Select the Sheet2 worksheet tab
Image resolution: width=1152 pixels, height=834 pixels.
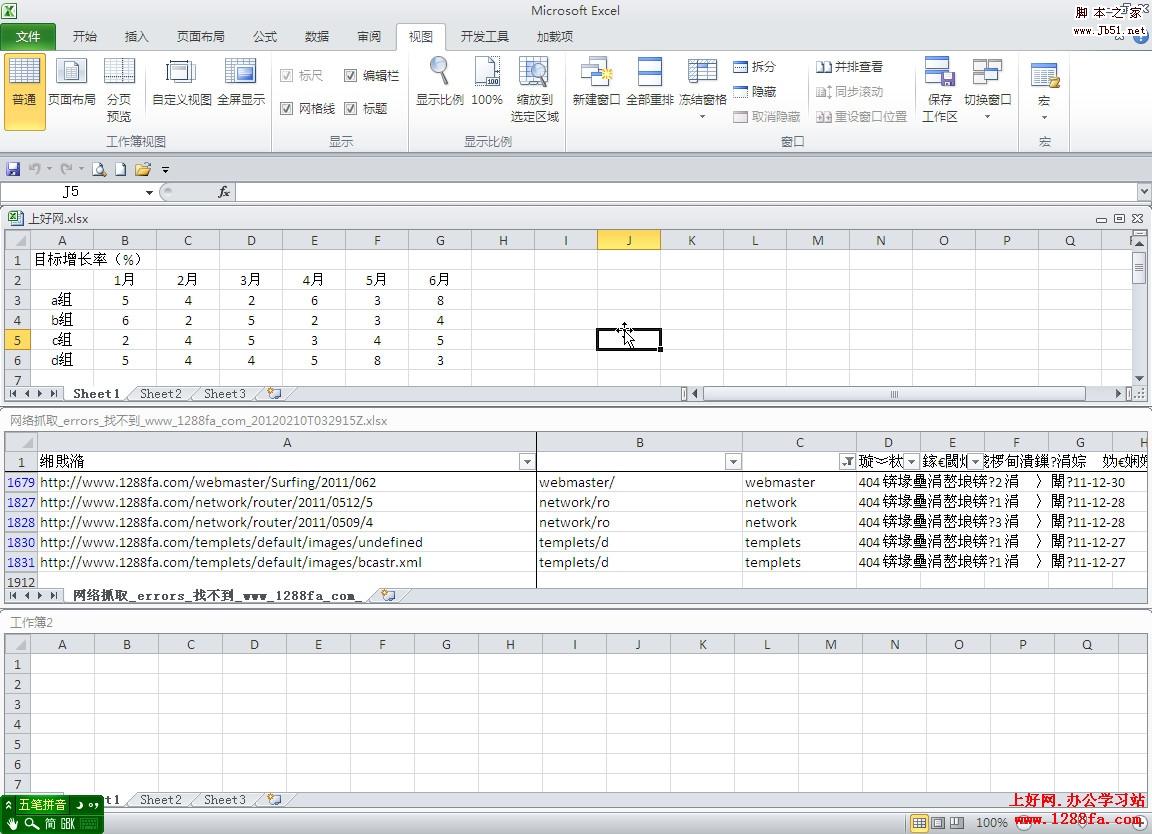(159, 393)
